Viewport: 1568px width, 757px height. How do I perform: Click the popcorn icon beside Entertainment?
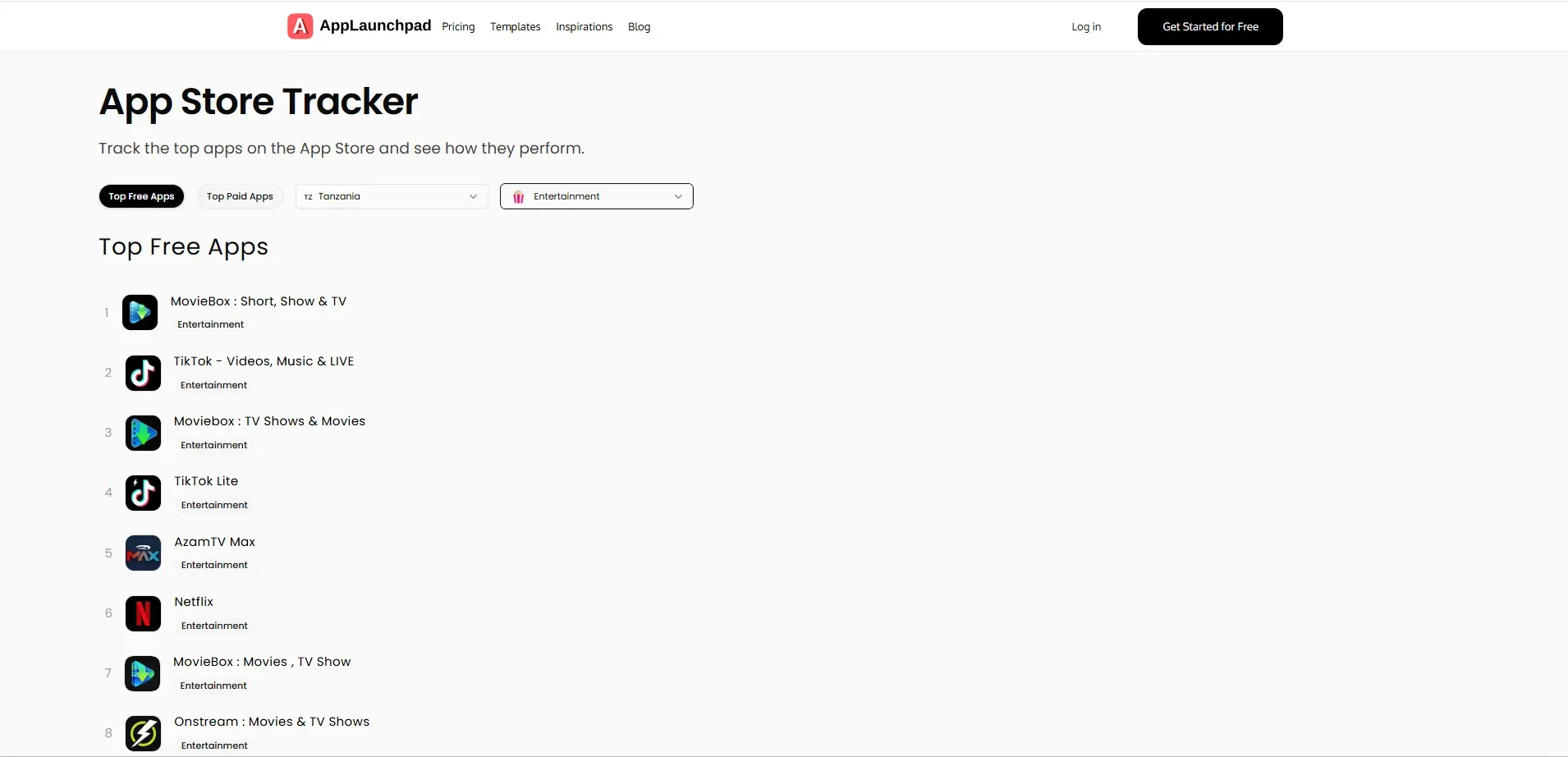point(519,196)
